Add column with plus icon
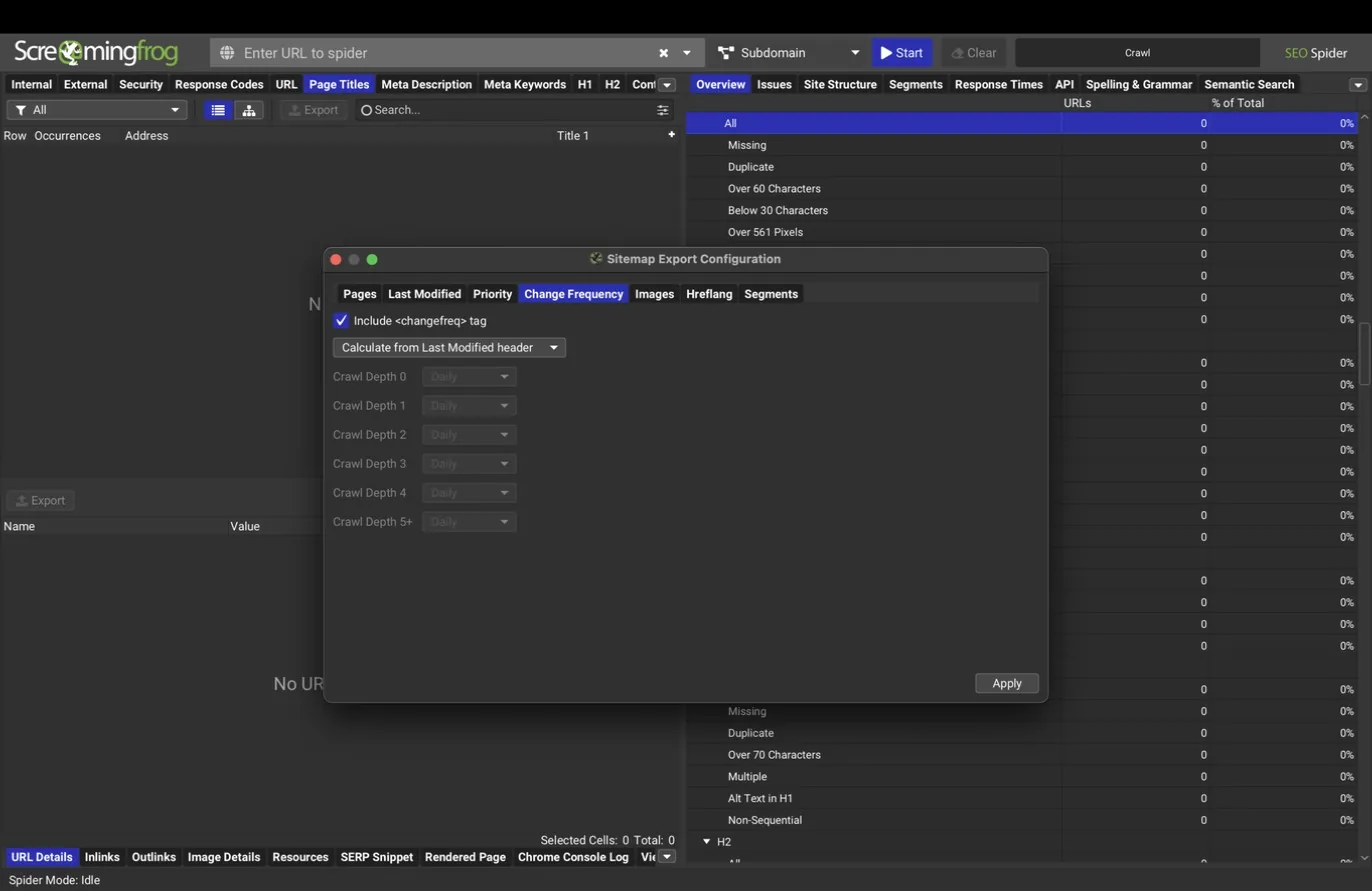 click(671, 135)
